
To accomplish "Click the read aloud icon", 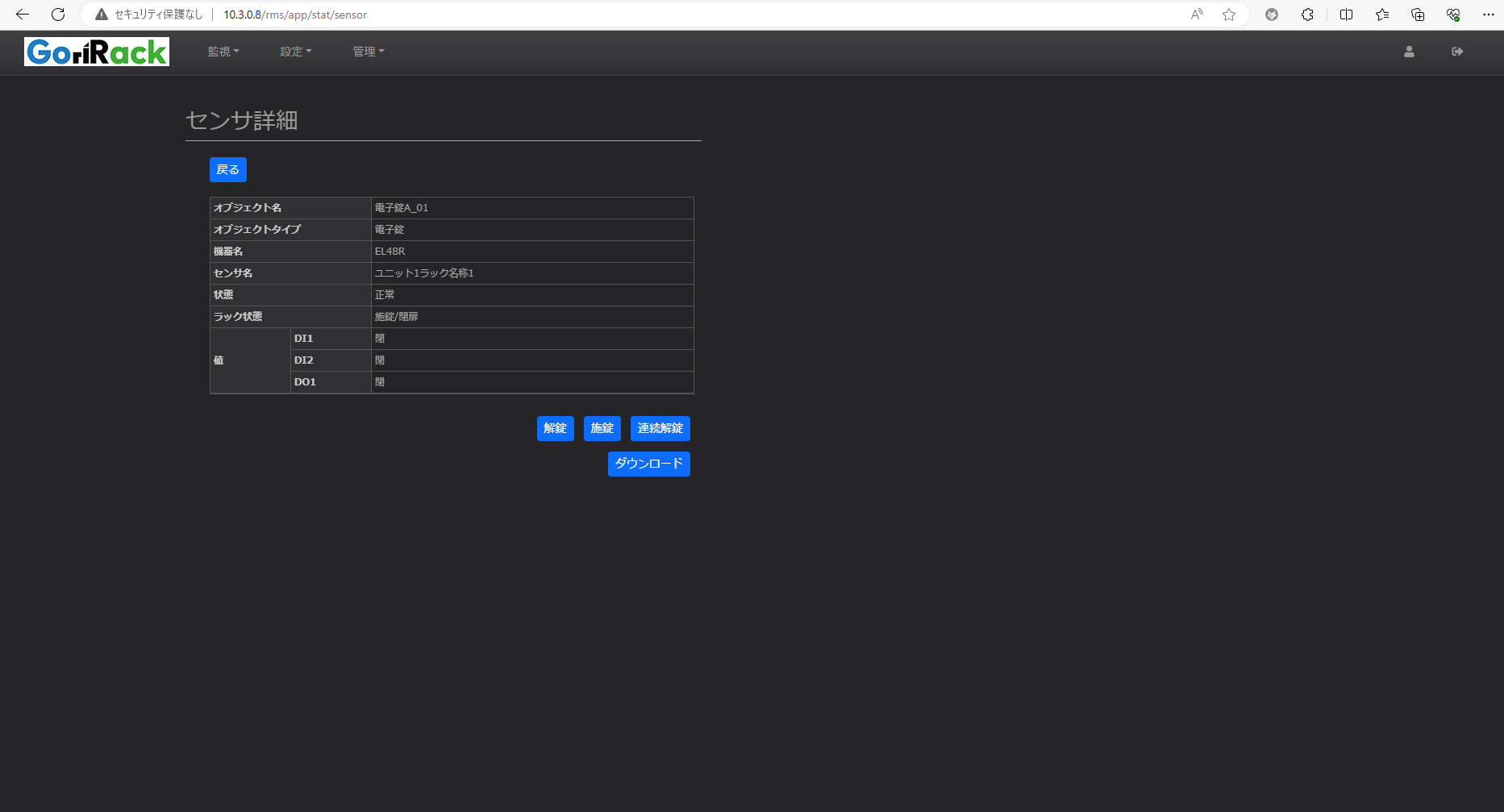I will point(1197,15).
